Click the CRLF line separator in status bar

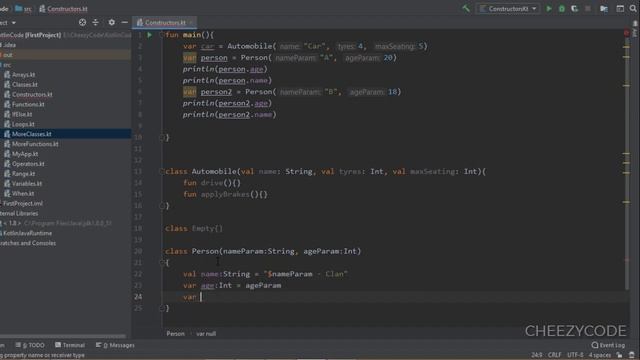click(554, 355)
